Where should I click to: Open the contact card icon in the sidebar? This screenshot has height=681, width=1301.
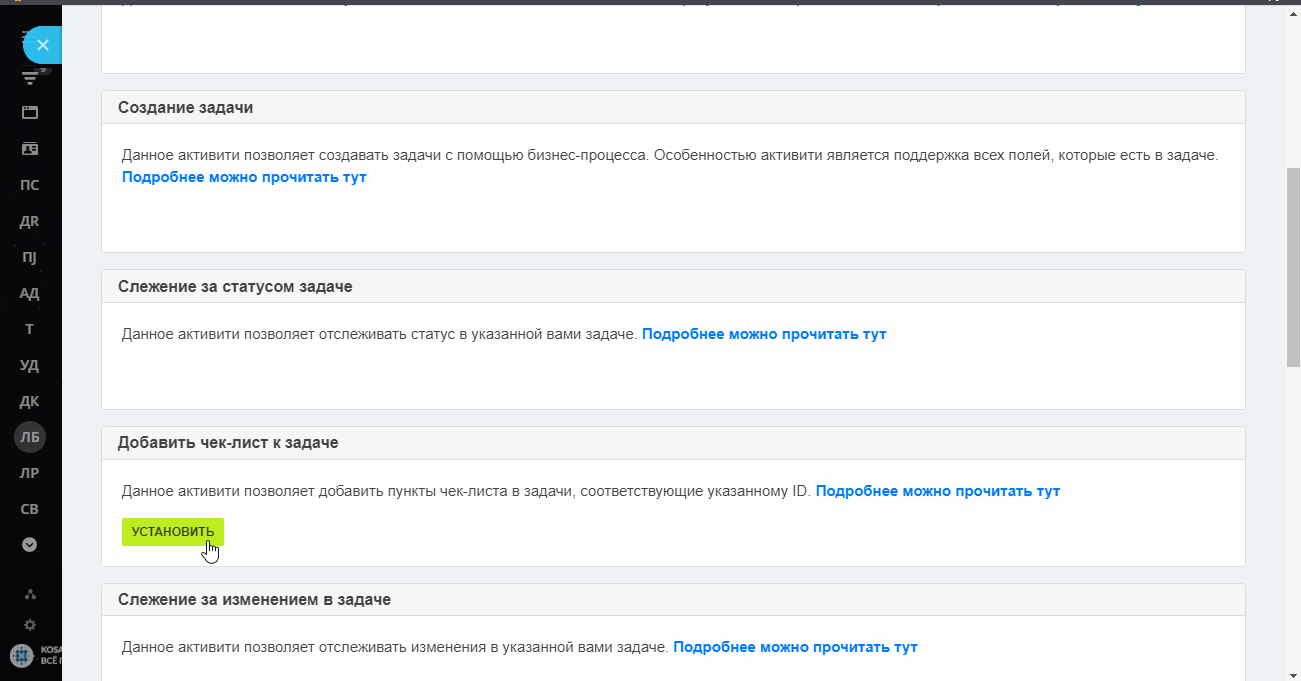coord(30,149)
